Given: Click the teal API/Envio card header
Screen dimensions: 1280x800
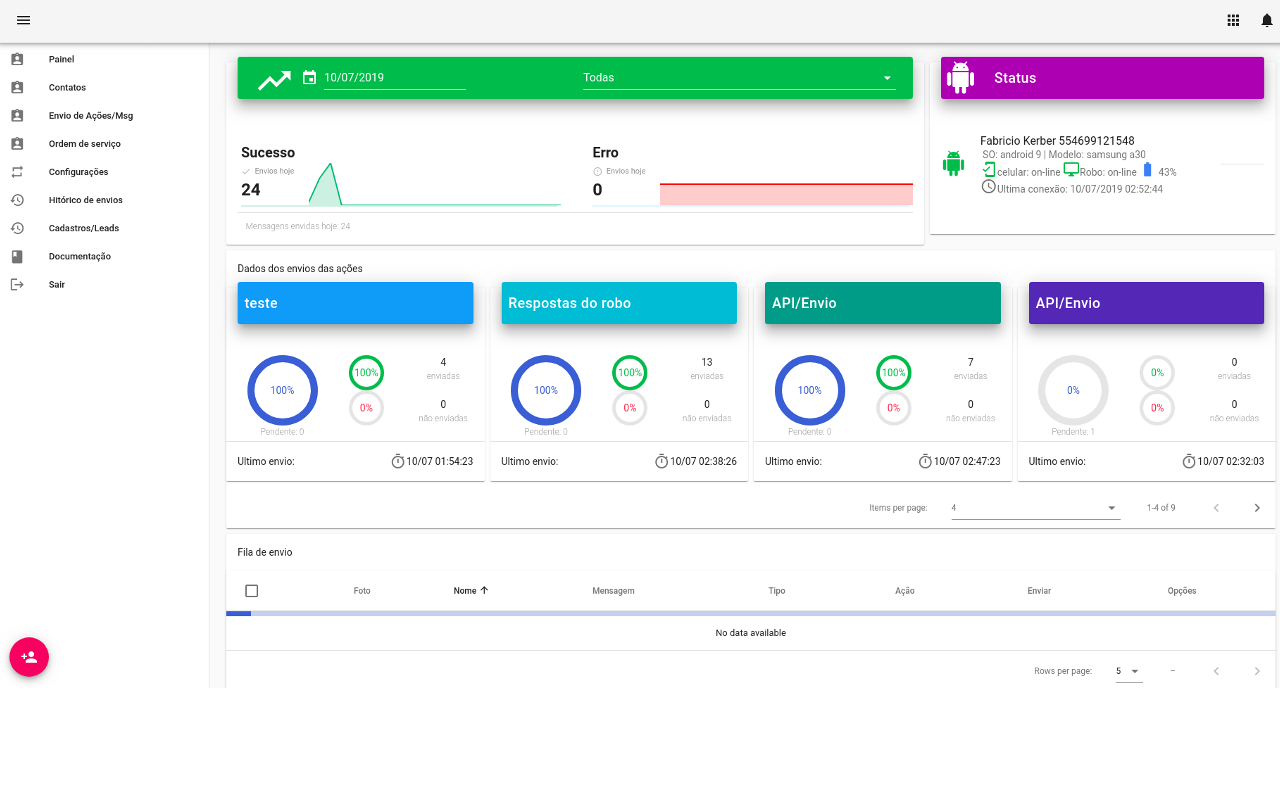Looking at the screenshot, I should click(x=883, y=303).
